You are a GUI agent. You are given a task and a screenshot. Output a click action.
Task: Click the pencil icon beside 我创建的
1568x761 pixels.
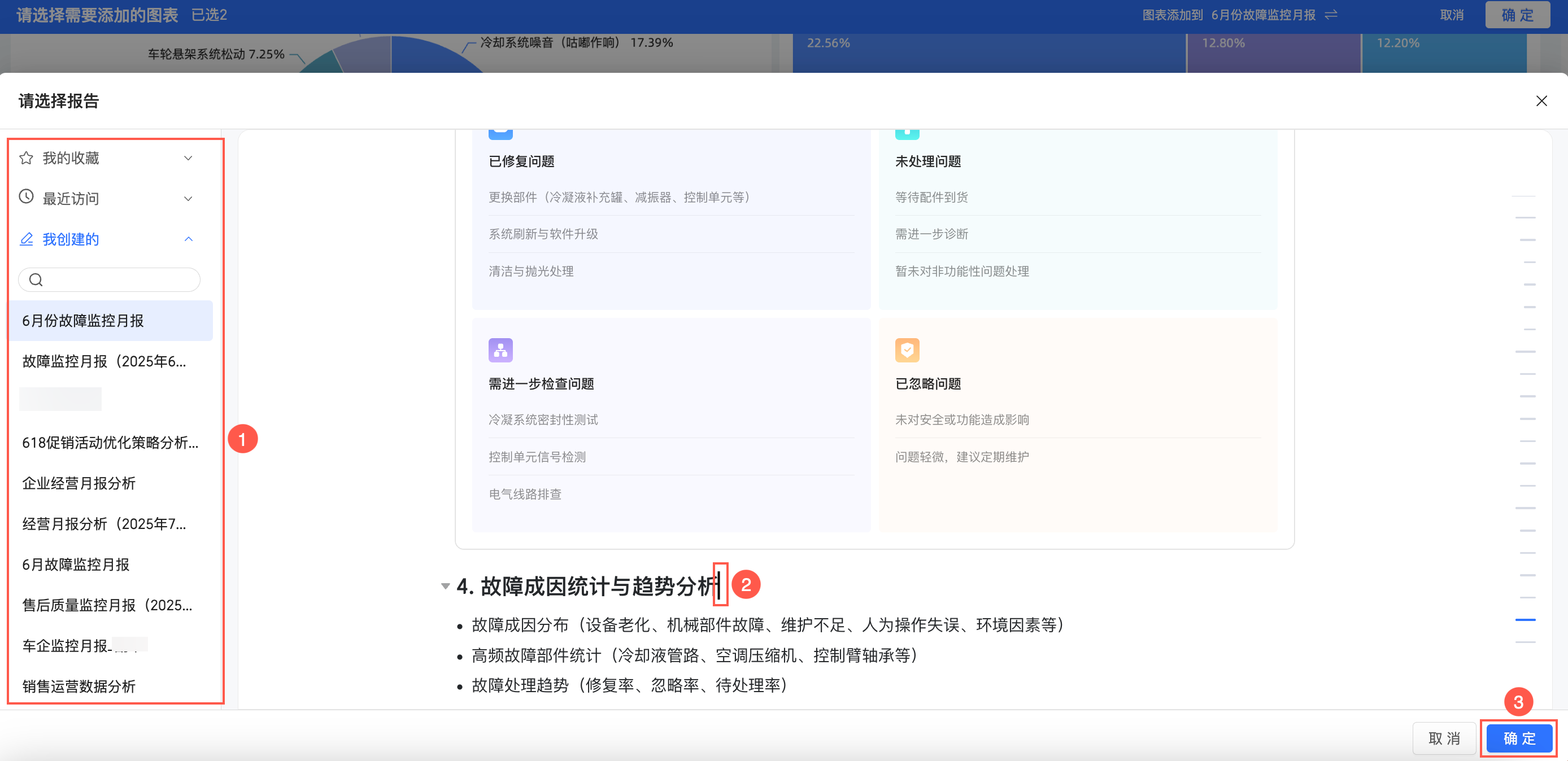click(x=26, y=239)
